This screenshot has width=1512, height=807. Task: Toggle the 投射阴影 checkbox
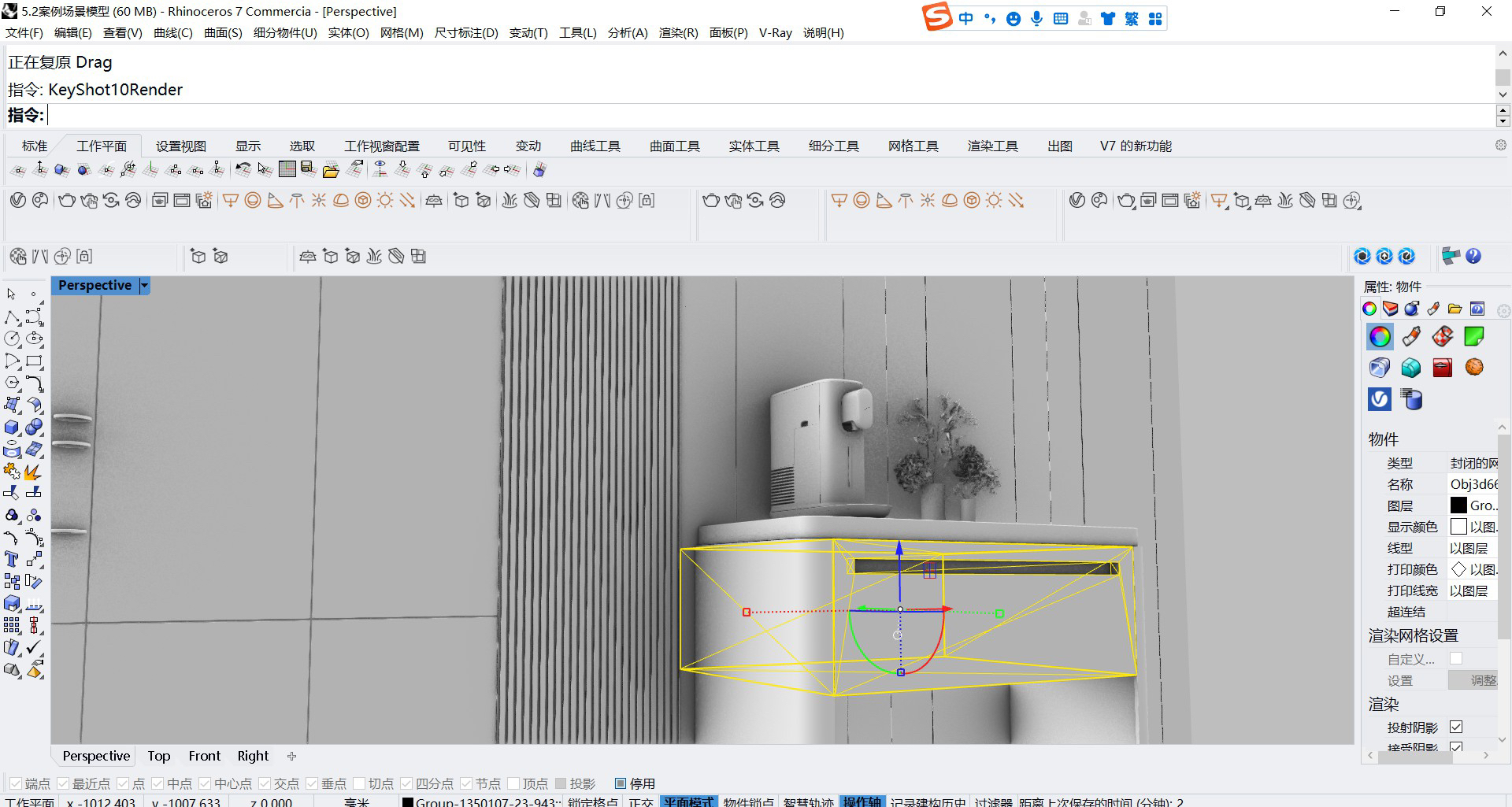click(1456, 727)
